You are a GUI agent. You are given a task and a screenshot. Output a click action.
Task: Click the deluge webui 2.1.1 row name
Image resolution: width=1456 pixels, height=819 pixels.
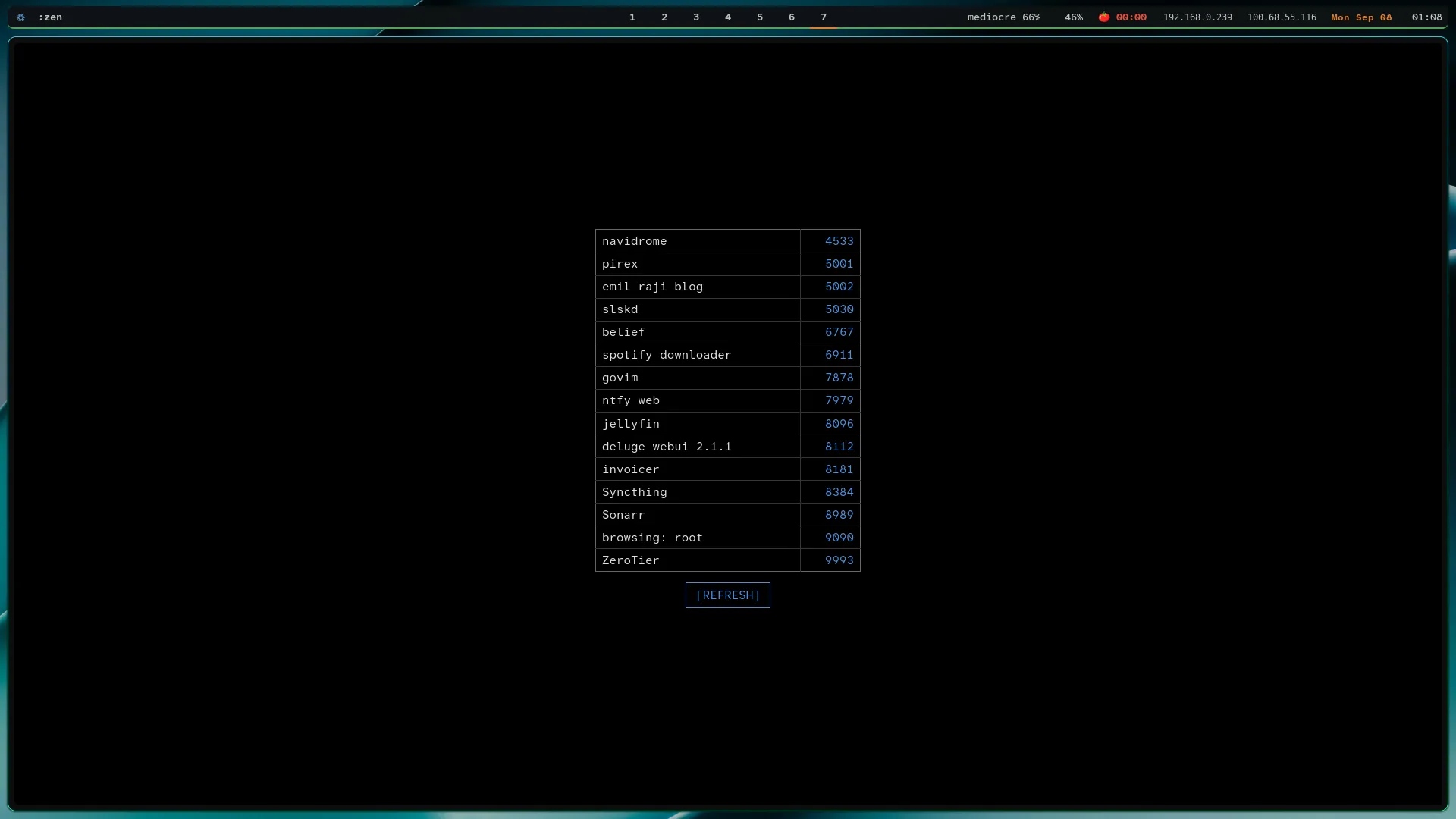pos(667,447)
